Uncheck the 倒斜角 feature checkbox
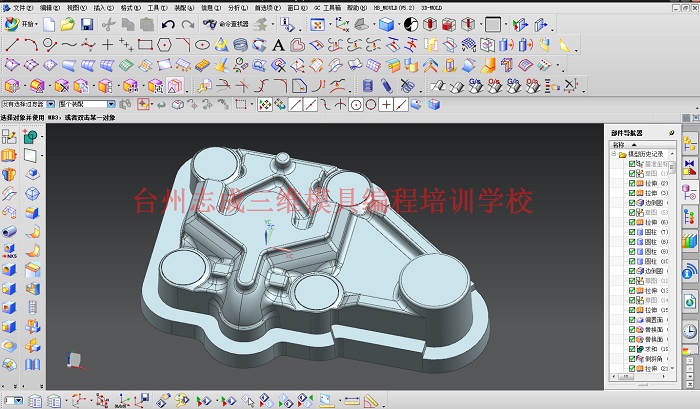 coord(632,359)
